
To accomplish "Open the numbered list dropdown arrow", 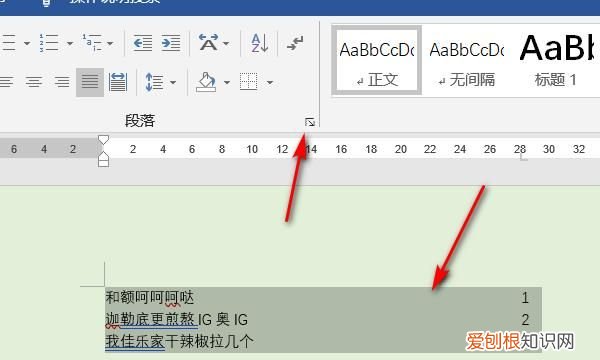I will click(70, 43).
